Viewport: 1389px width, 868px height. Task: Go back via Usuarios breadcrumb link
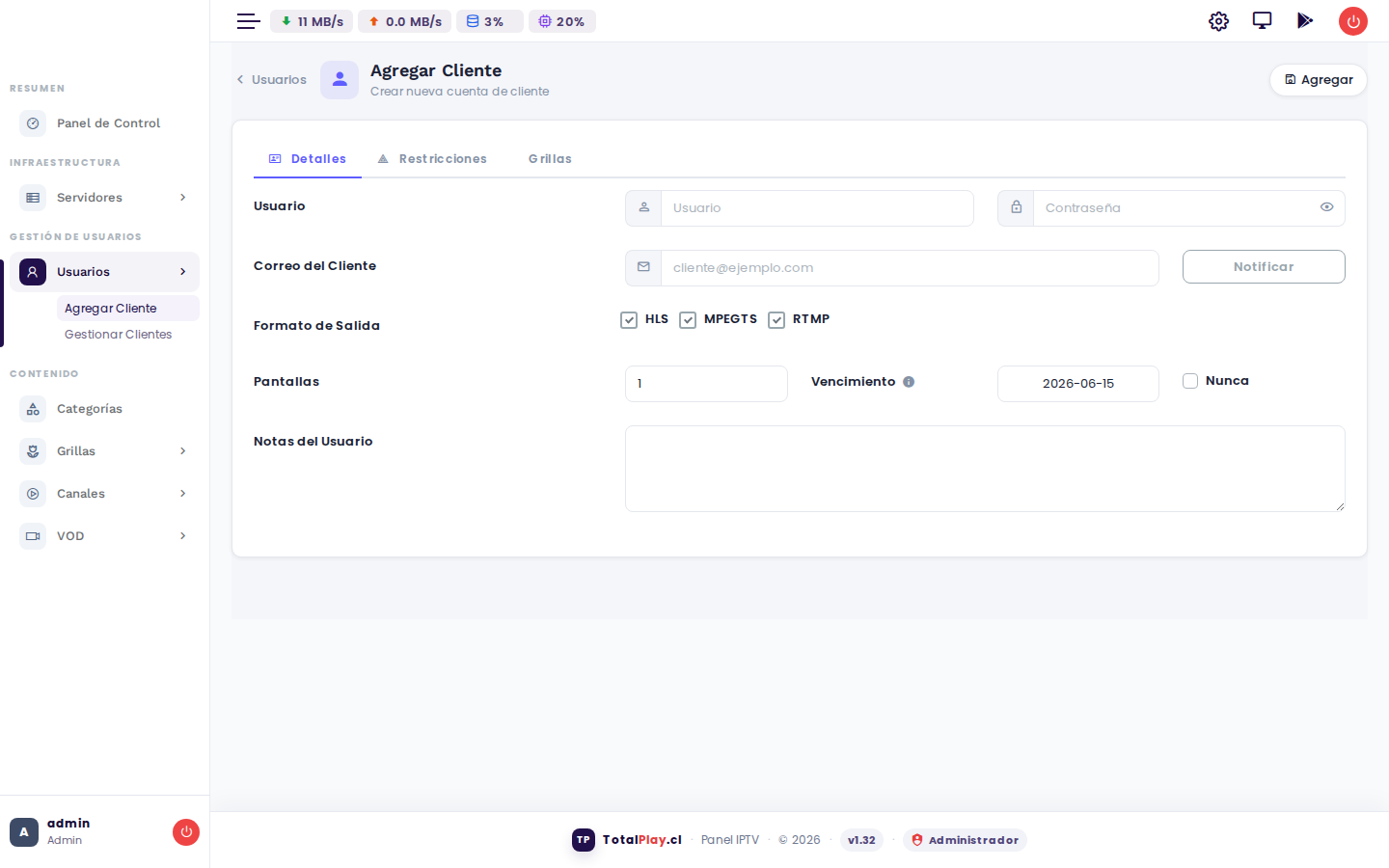click(272, 80)
